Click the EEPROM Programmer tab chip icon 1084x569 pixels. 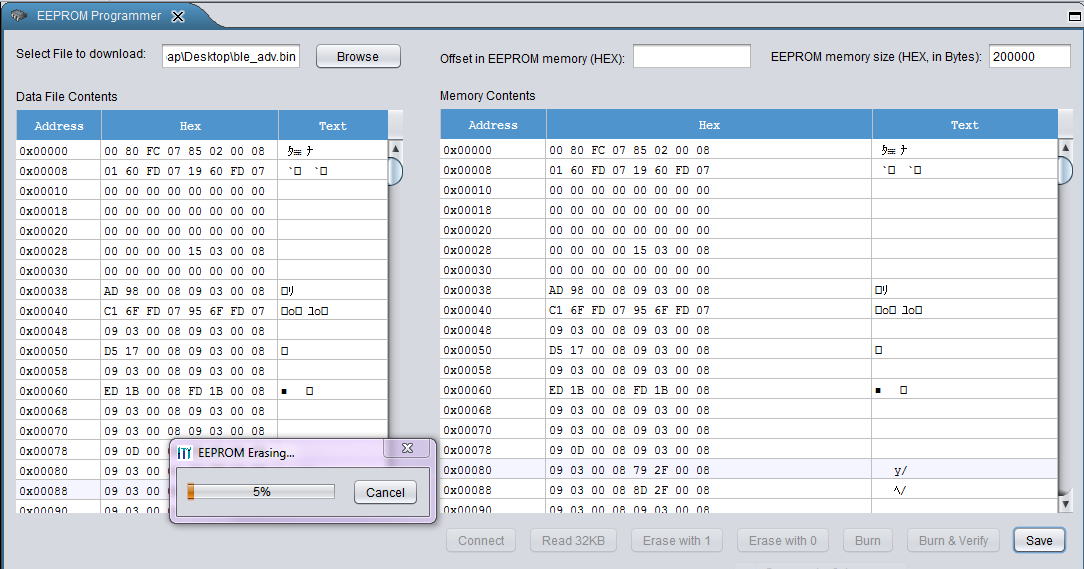[x=18, y=15]
